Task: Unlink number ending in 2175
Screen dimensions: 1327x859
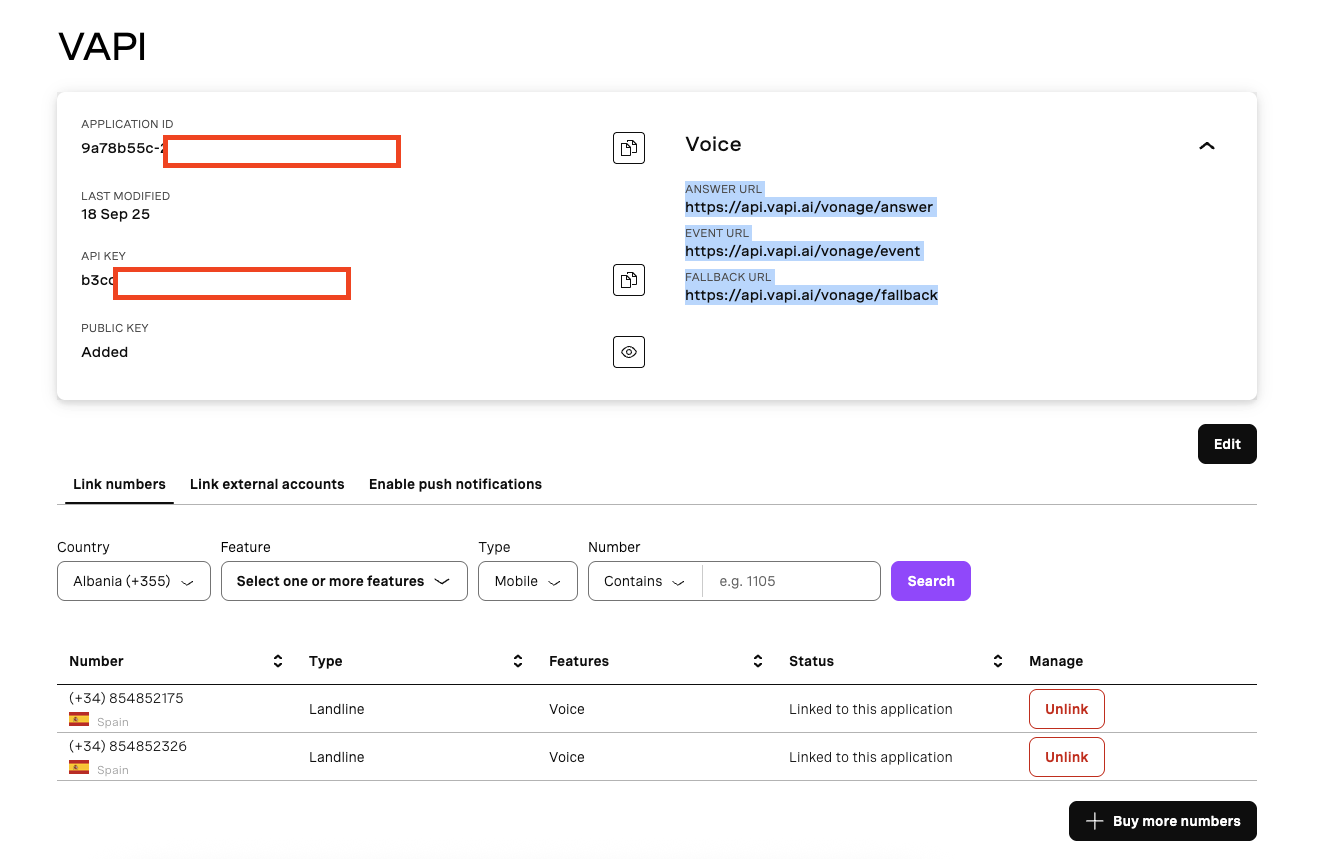Action: click(x=1066, y=709)
